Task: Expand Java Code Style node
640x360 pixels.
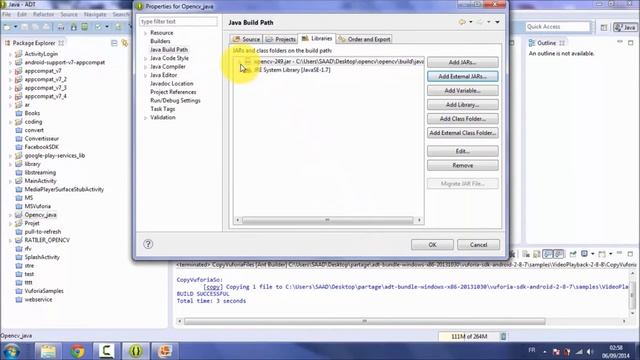Action: 145,58
